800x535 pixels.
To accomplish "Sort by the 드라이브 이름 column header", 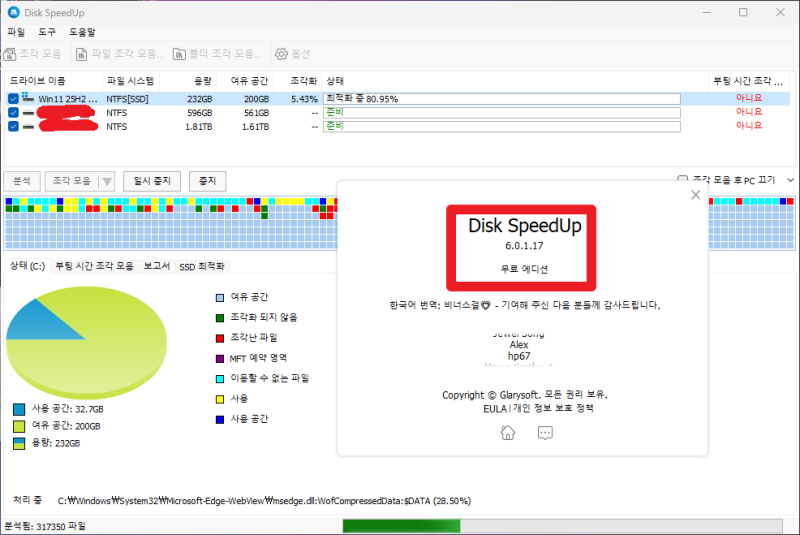I will (x=53, y=81).
